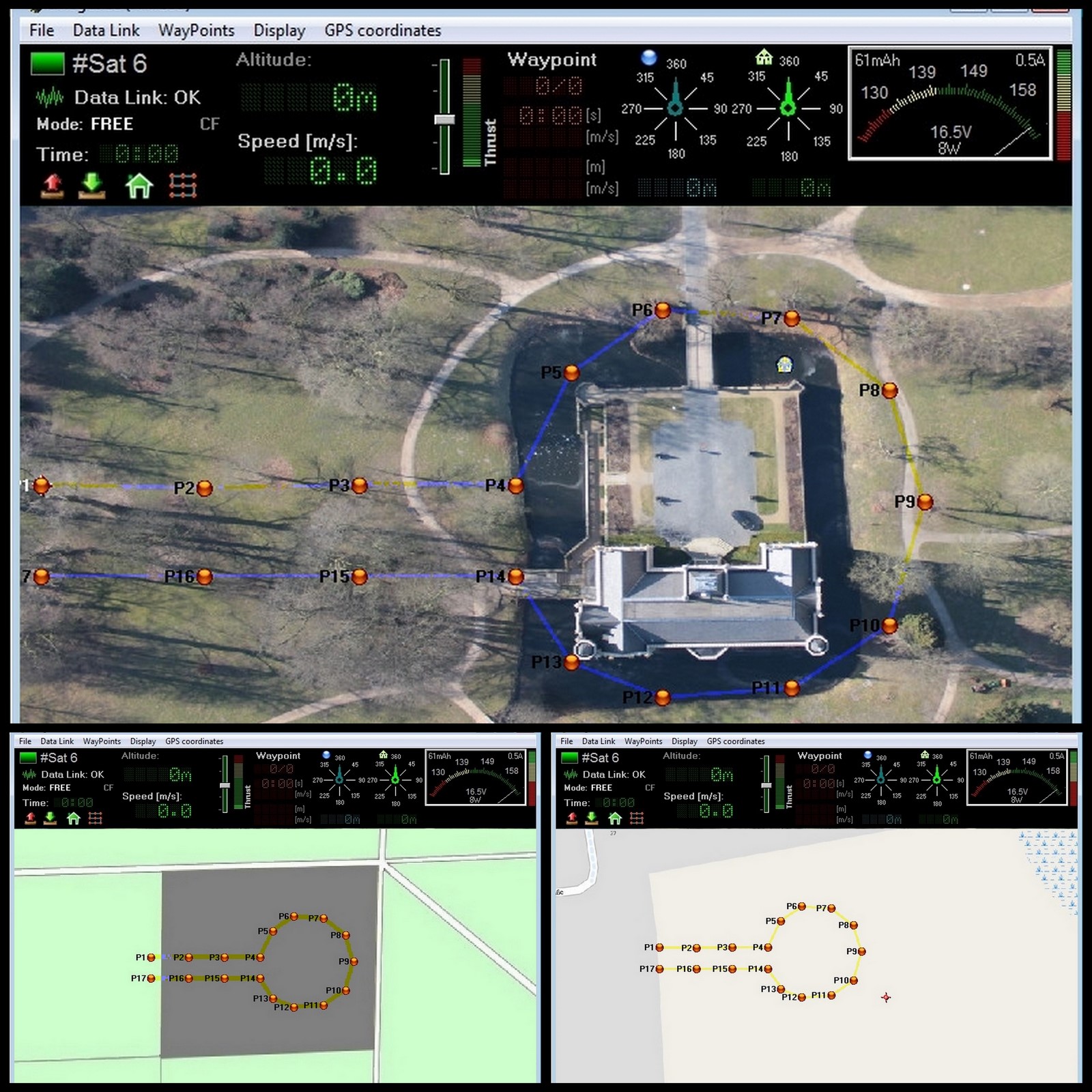Click the red crosshair marker on bottom-right map

pyautogui.click(x=886, y=998)
